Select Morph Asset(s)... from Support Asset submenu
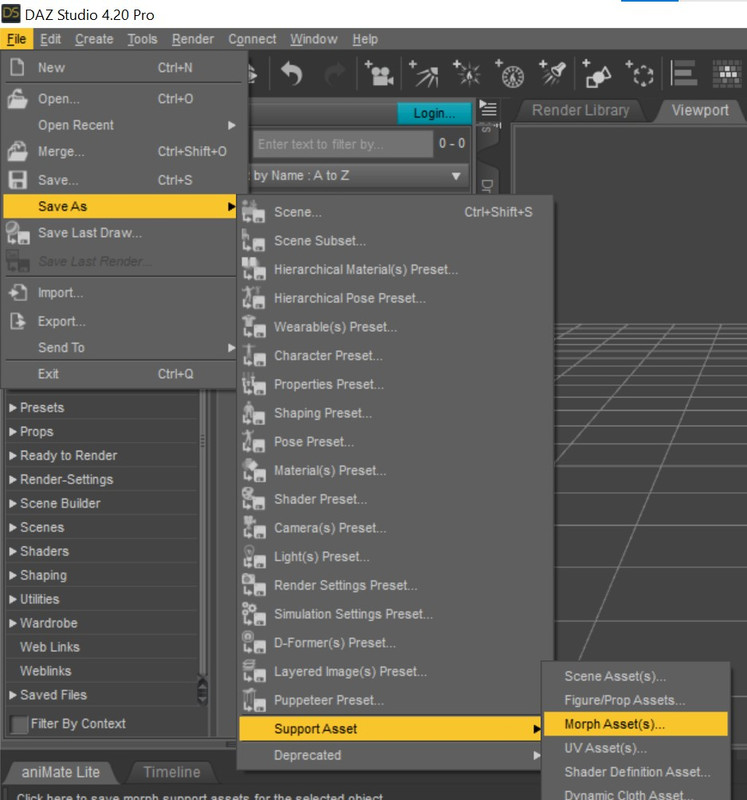The height and width of the screenshot is (800, 747). click(x=636, y=724)
